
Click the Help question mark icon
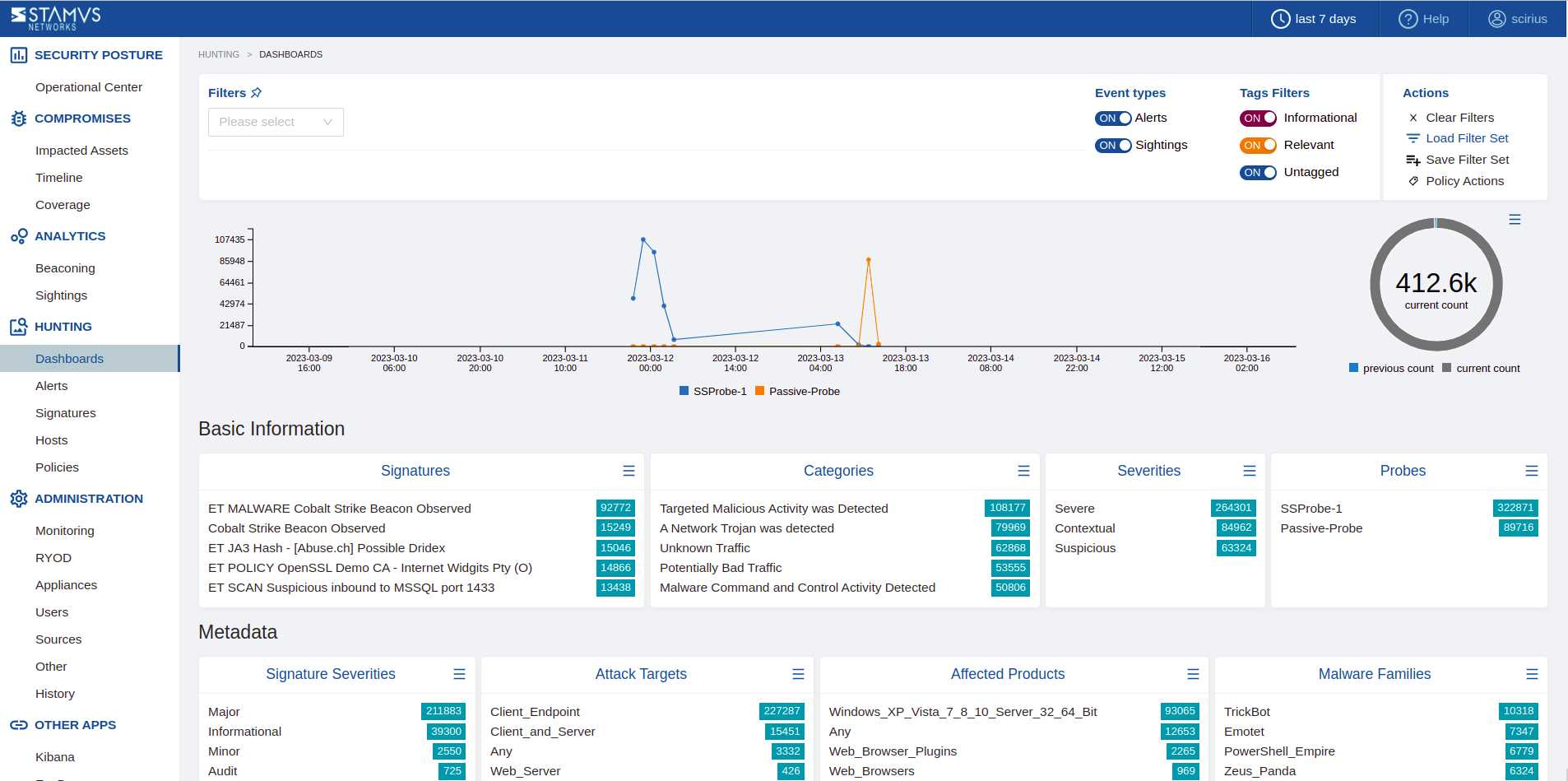1408,19
